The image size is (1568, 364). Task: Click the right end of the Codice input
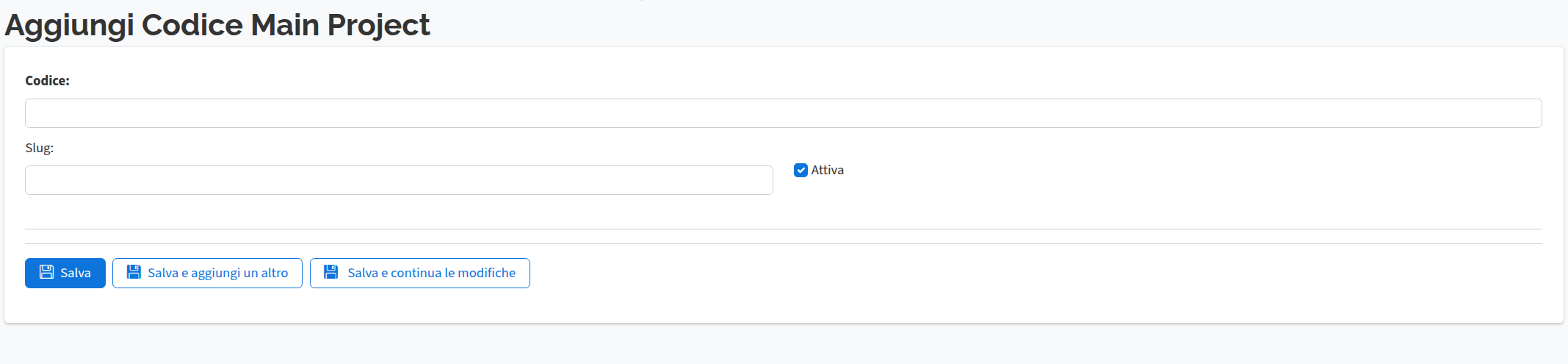1528,113
